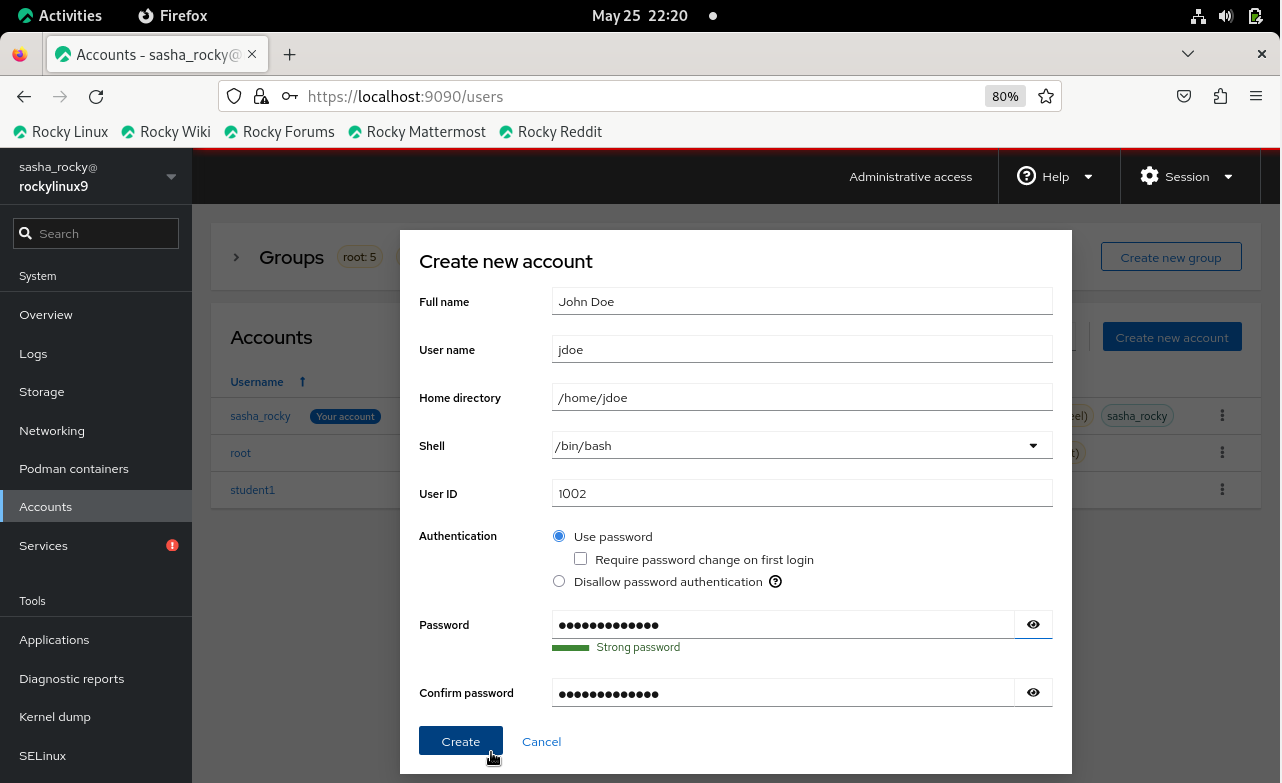The width and height of the screenshot is (1282, 783).
Task: Open a new browser tab
Action: 289,55
